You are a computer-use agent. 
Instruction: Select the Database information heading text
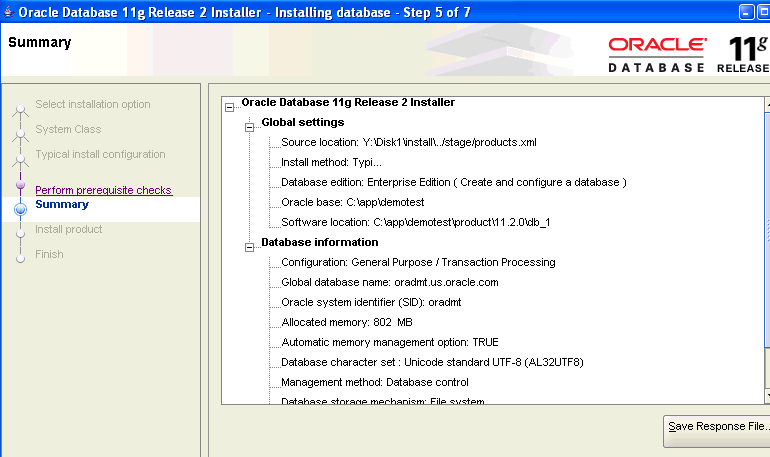point(320,242)
